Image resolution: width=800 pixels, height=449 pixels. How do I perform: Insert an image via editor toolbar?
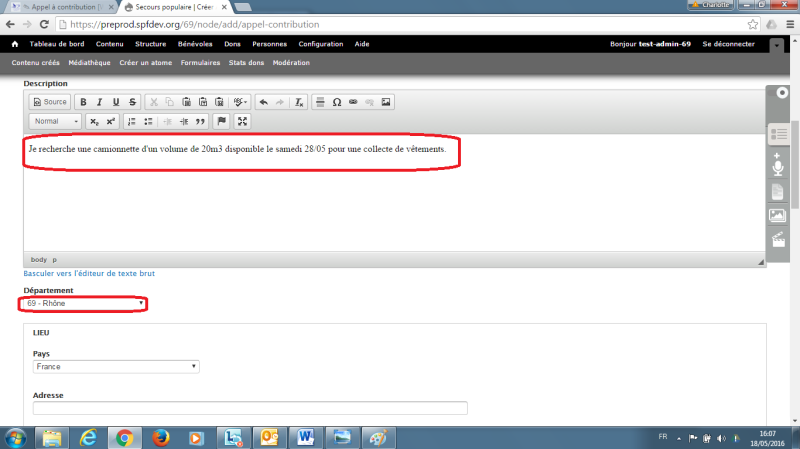[386, 102]
